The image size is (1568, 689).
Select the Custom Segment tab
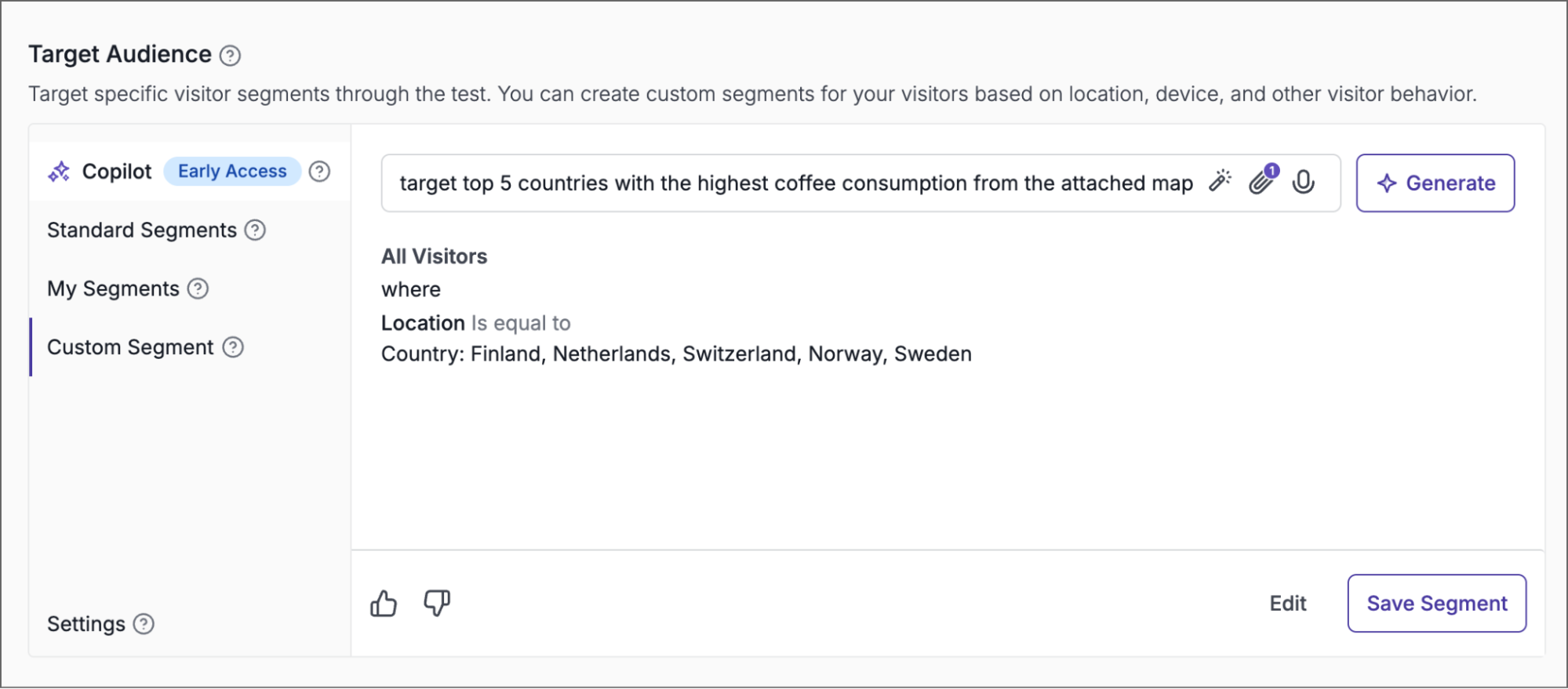pos(130,347)
